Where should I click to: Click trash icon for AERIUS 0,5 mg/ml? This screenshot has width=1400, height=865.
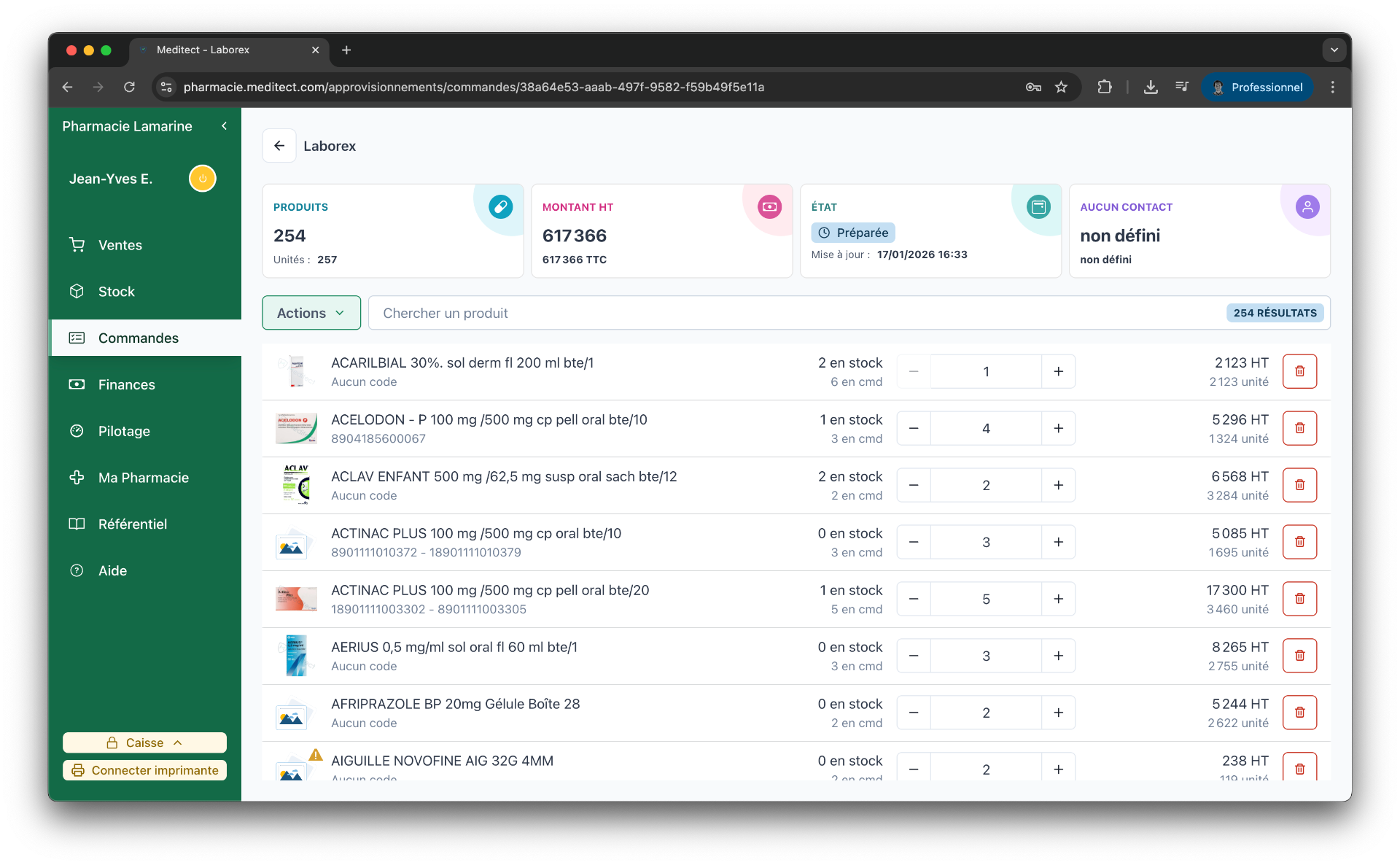tap(1299, 656)
